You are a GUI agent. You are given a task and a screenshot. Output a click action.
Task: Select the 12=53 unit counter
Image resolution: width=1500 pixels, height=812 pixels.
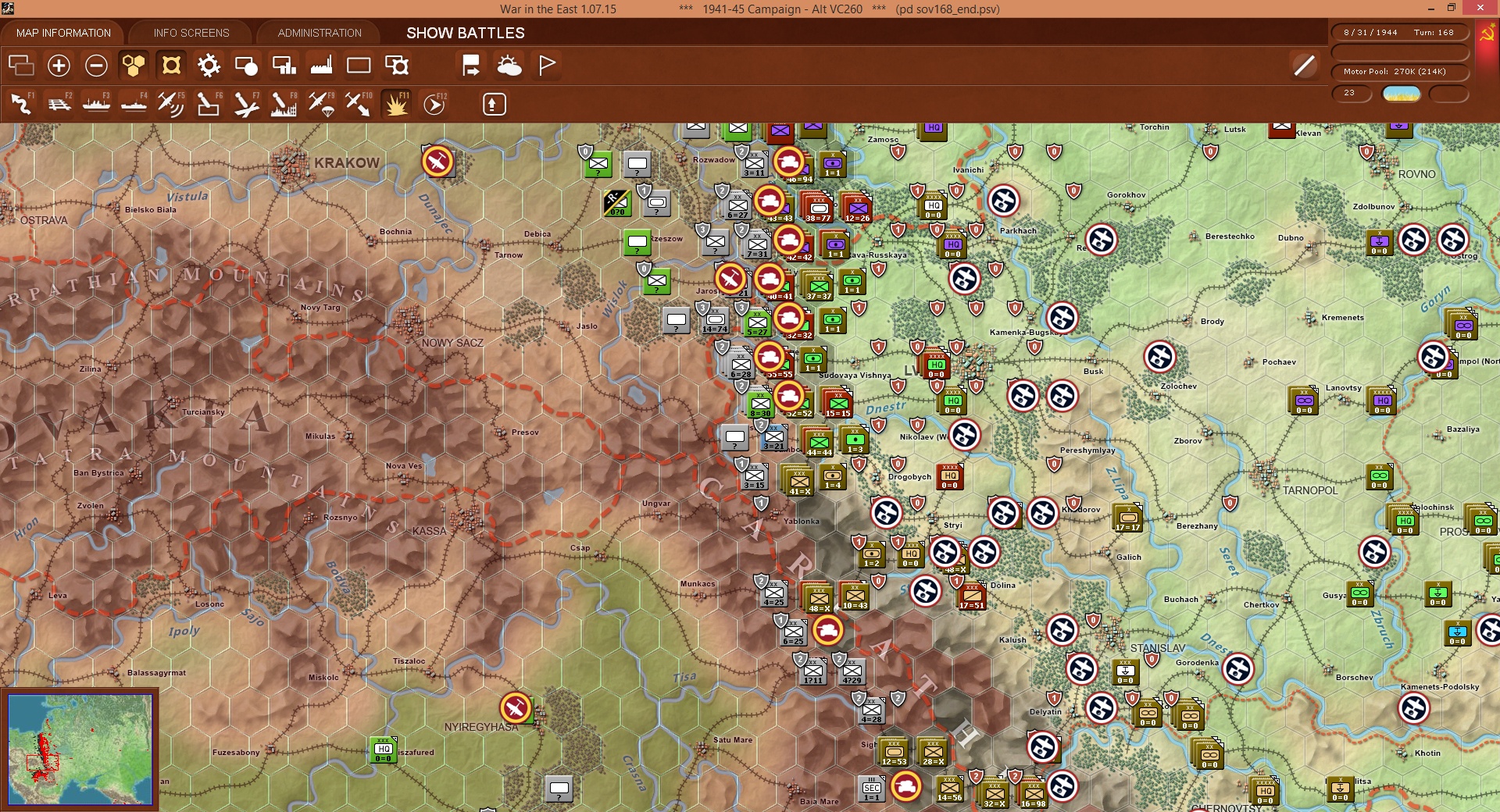(894, 753)
